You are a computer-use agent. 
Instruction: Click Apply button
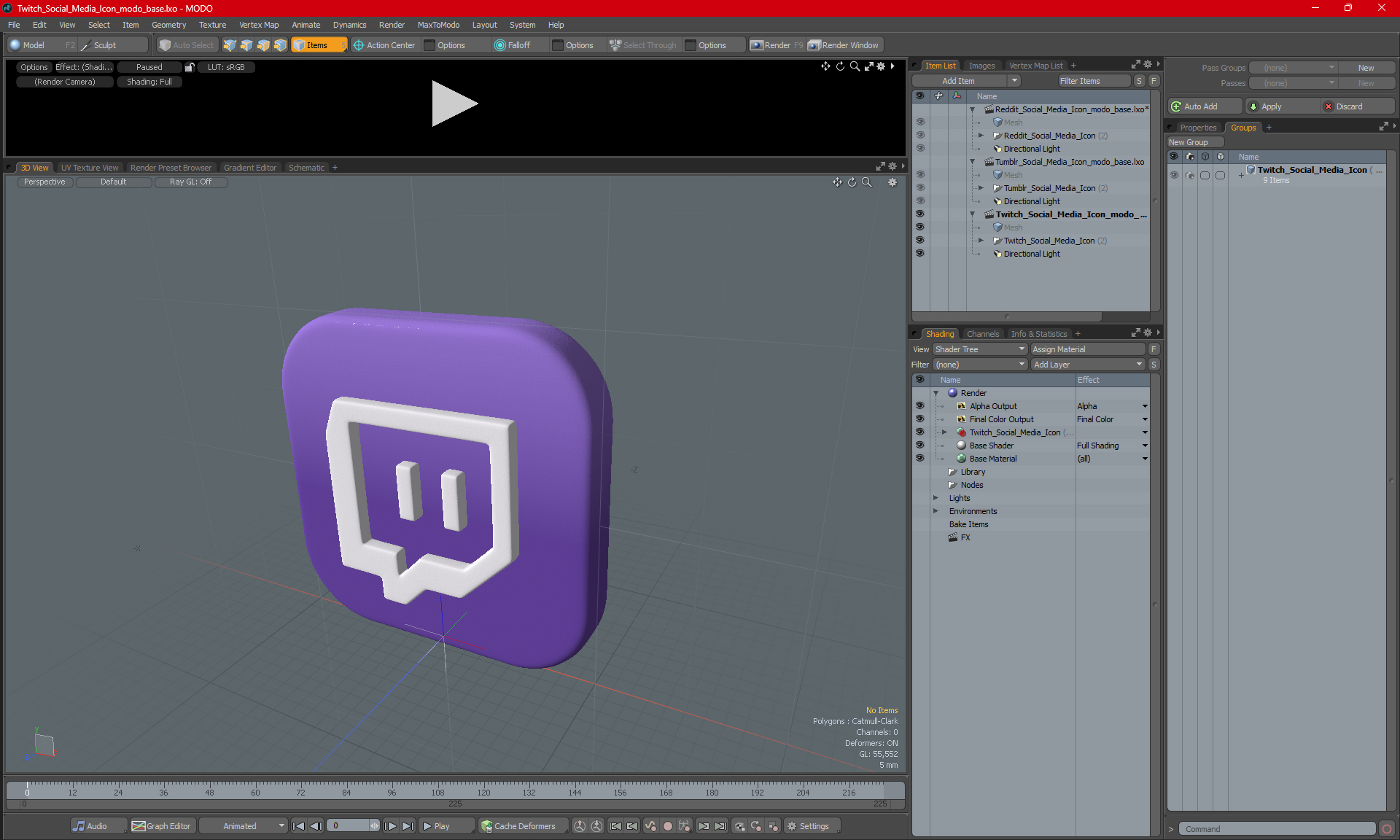1283,106
